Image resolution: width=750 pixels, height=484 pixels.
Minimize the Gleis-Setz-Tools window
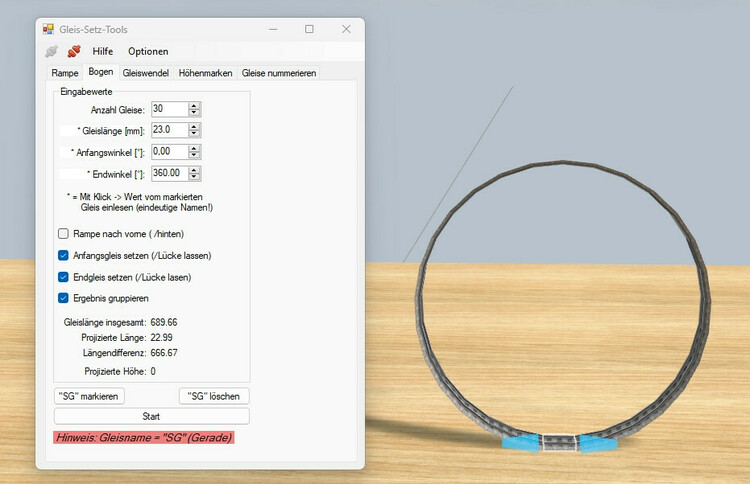tap(273, 29)
